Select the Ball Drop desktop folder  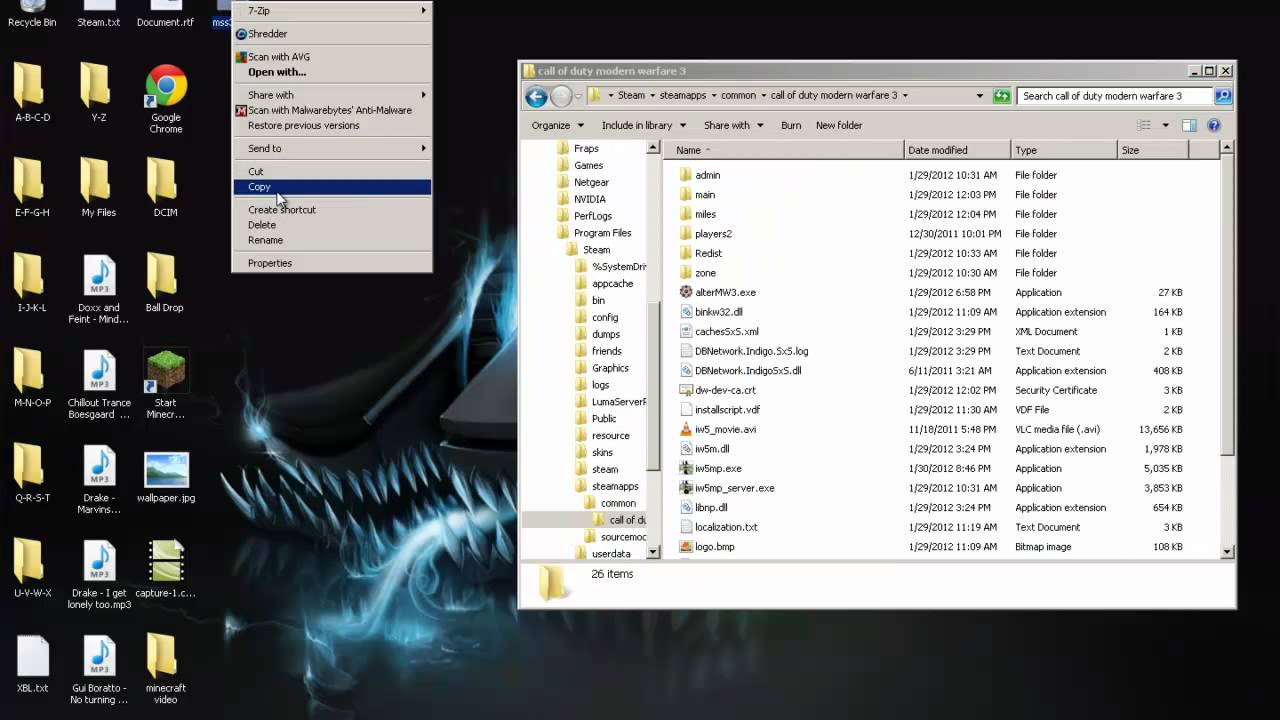tap(165, 283)
